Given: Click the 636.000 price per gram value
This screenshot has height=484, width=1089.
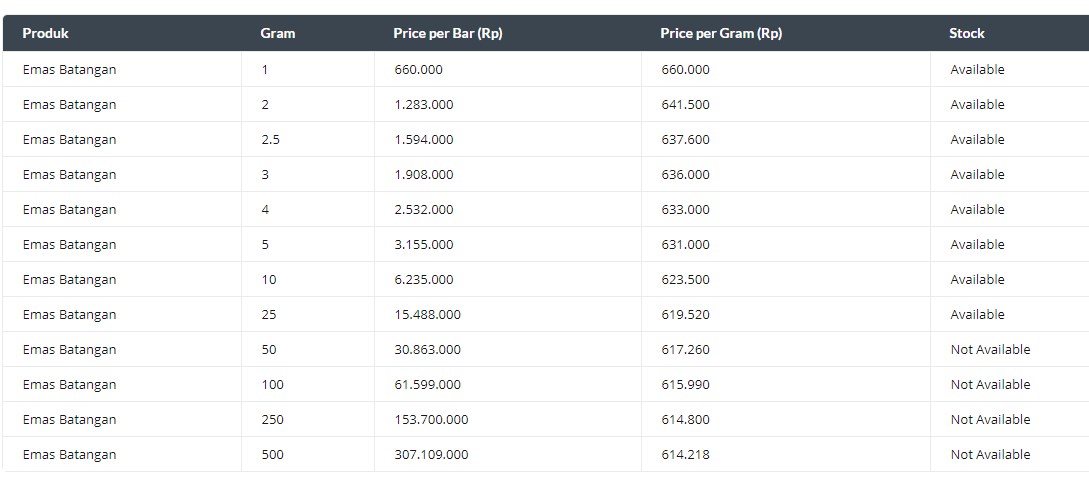Looking at the screenshot, I should click(685, 174).
